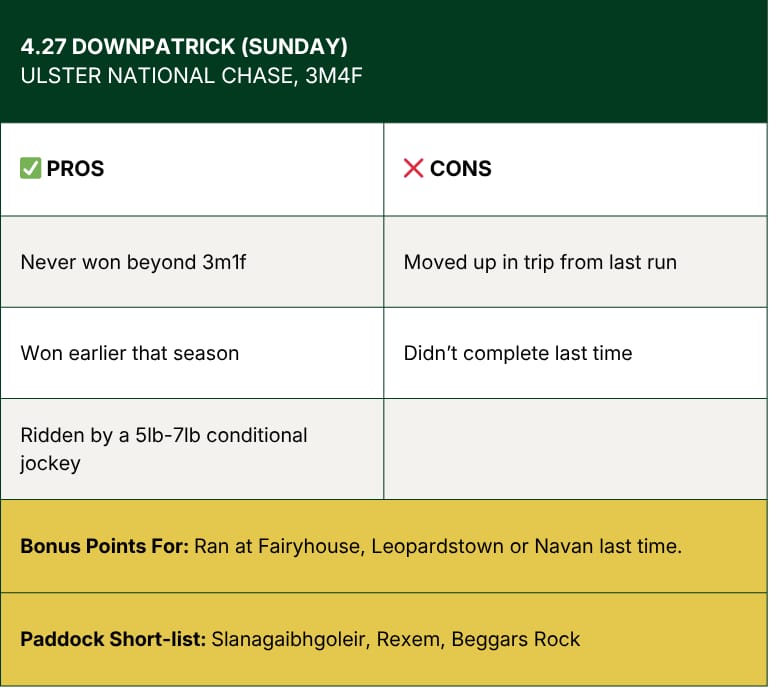The image size is (769, 689).
Task: Click the empty cons cell in last row
Action: coord(575,449)
